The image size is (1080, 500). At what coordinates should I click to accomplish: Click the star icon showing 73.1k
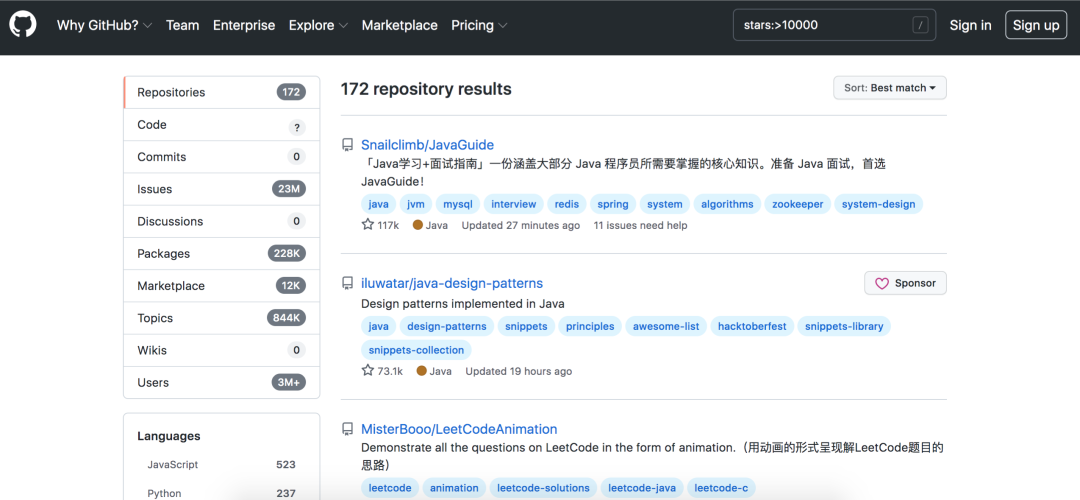click(368, 371)
